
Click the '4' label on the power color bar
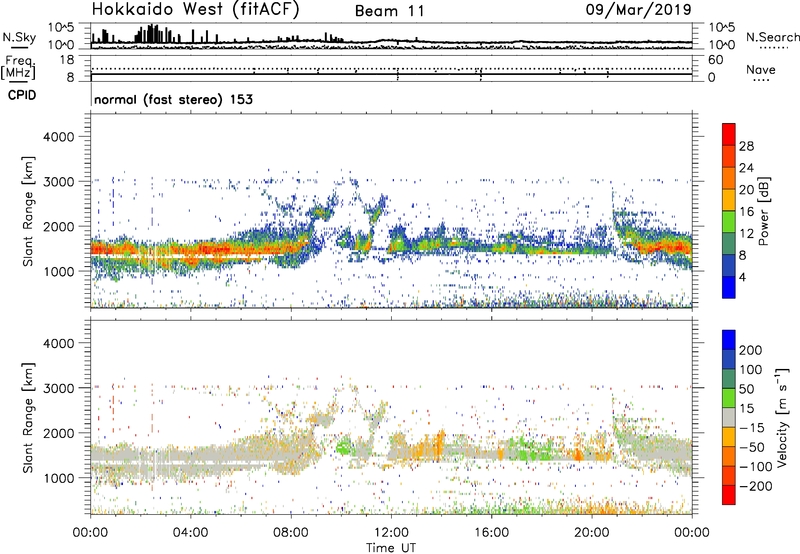[743, 277]
